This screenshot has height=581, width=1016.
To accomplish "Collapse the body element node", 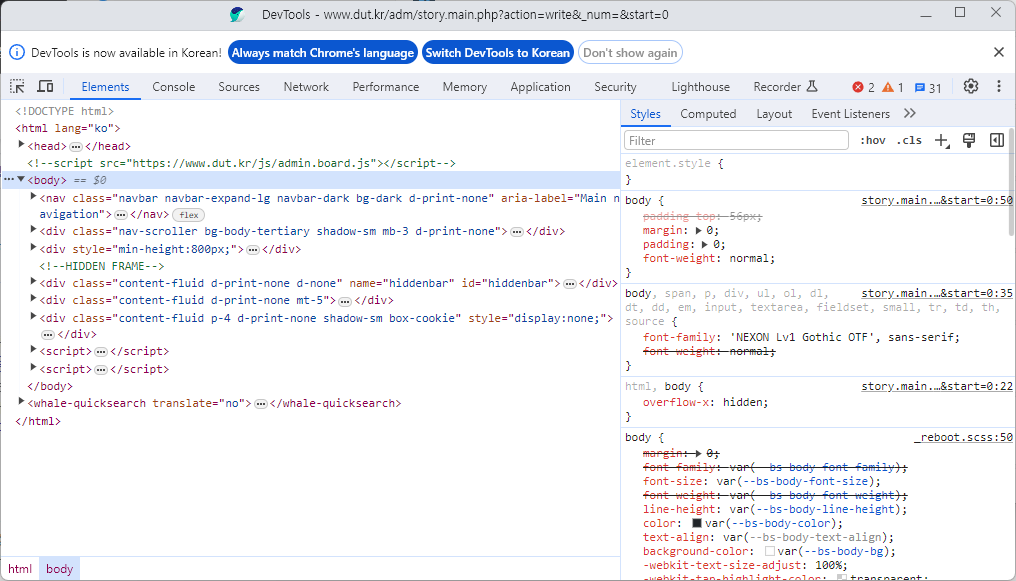I will [21, 179].
